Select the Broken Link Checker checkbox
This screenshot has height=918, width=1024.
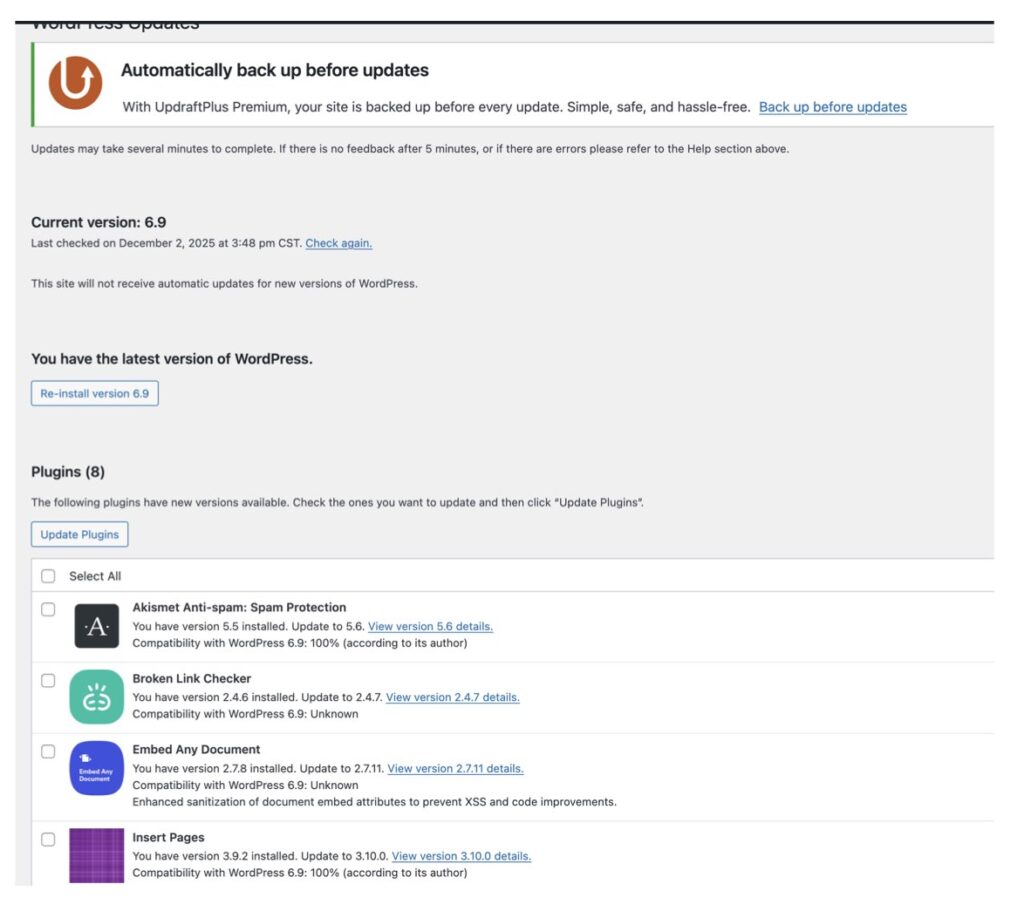coord(48,680)
